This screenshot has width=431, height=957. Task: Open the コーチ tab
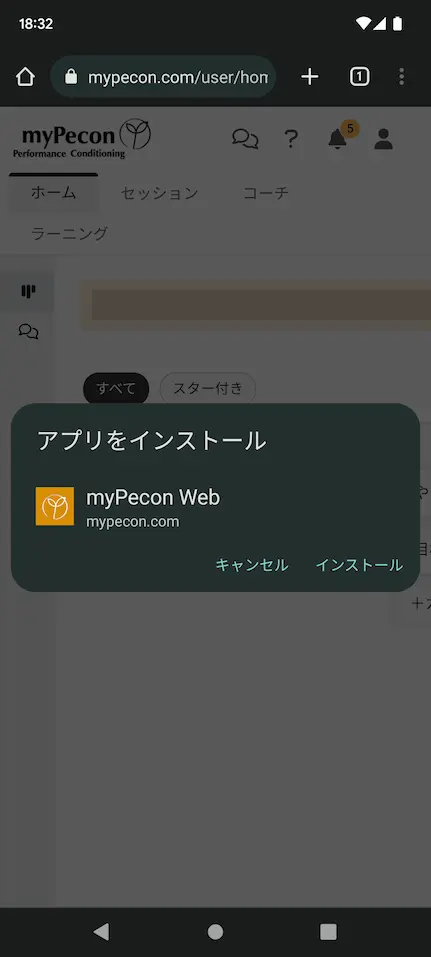tap(266, 193)
